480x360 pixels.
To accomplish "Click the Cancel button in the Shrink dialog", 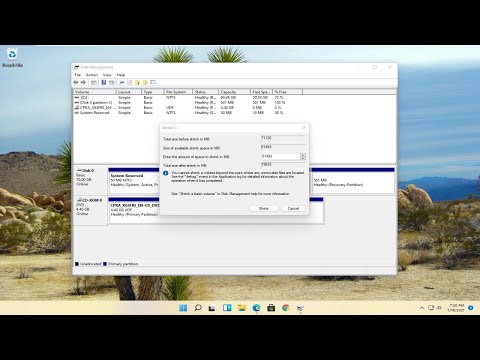I will 293,208.
